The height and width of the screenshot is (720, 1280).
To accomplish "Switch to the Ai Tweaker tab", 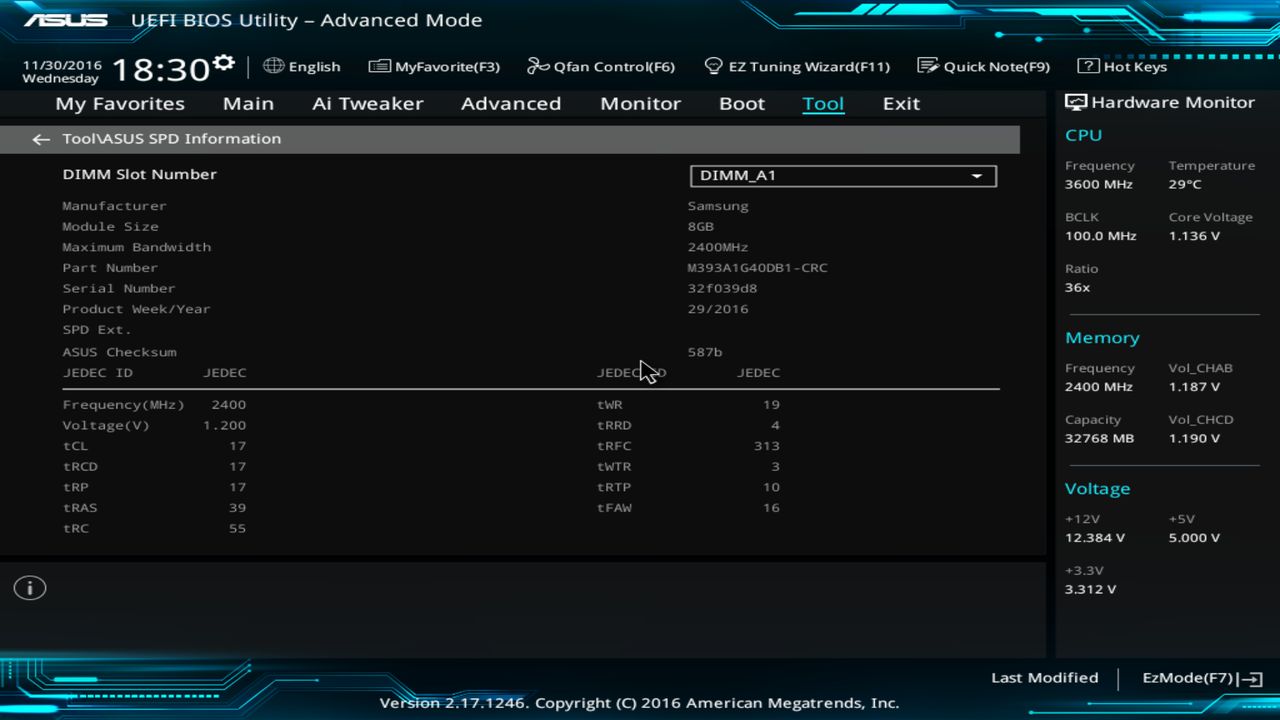I will click(367, 103).
